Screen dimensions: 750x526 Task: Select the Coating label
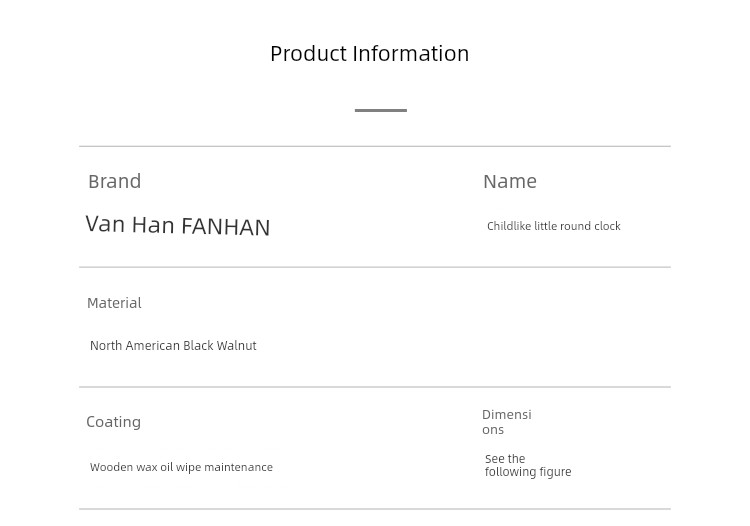[x=113, y=422]
